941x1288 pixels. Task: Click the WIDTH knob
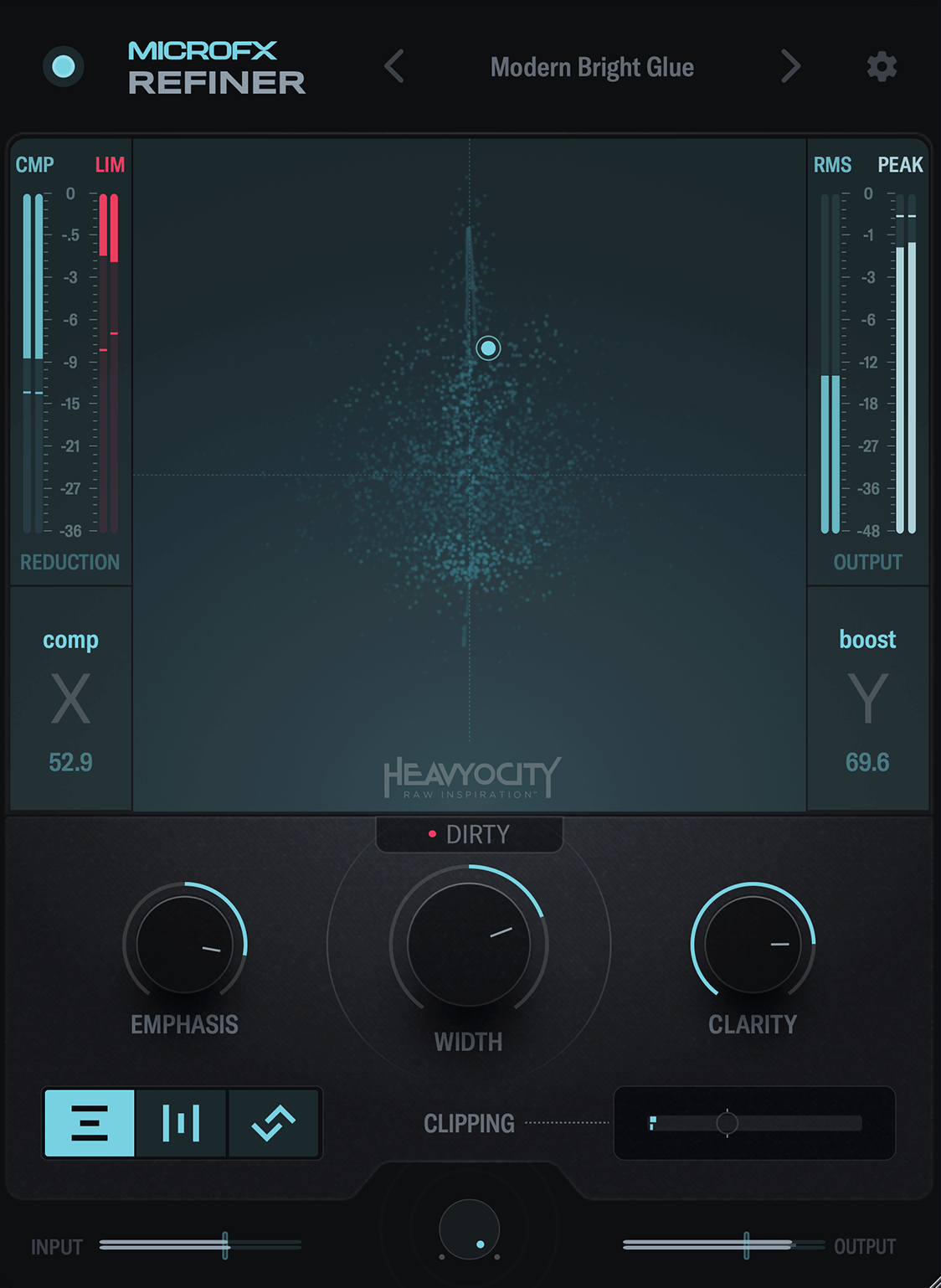(469, 944)
